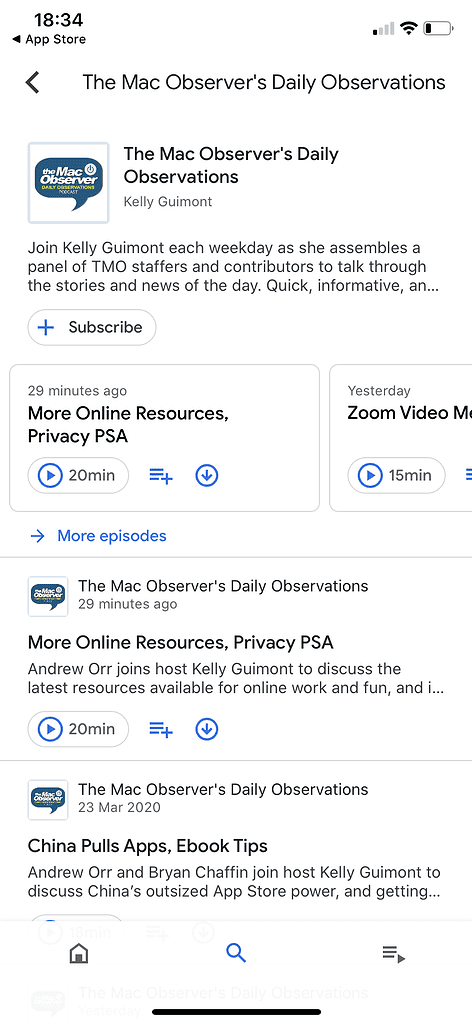The height and width of the screenshot is (1024, 472).
Task: Tap the Kelly Guimont author name
Action: 168,202
